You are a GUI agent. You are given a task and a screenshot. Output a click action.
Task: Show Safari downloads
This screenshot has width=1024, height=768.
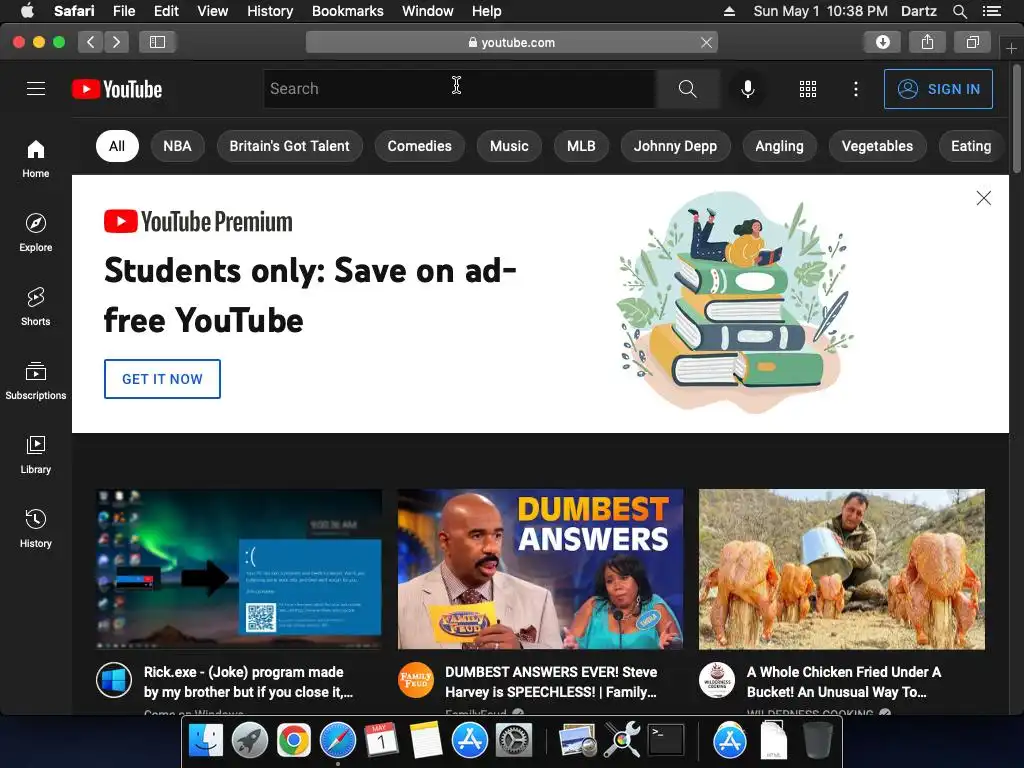(882, 42)
